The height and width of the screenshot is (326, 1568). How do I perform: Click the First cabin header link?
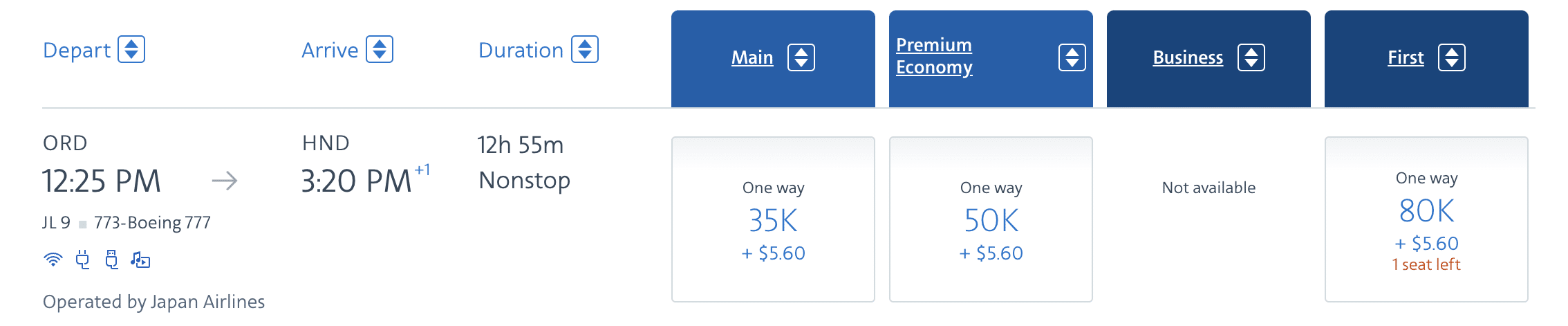pos(1406,57)
